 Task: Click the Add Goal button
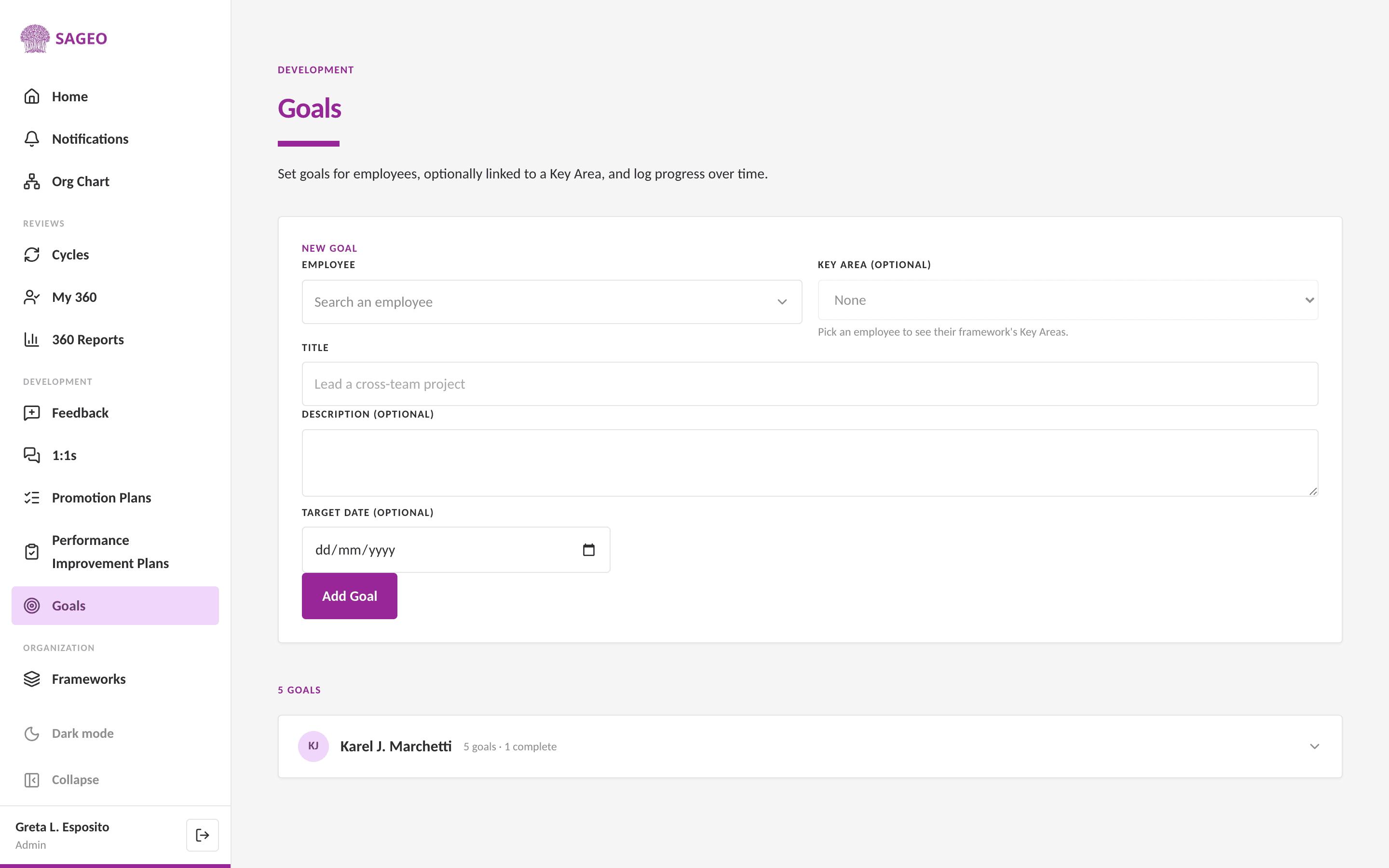tap(350, 596)
